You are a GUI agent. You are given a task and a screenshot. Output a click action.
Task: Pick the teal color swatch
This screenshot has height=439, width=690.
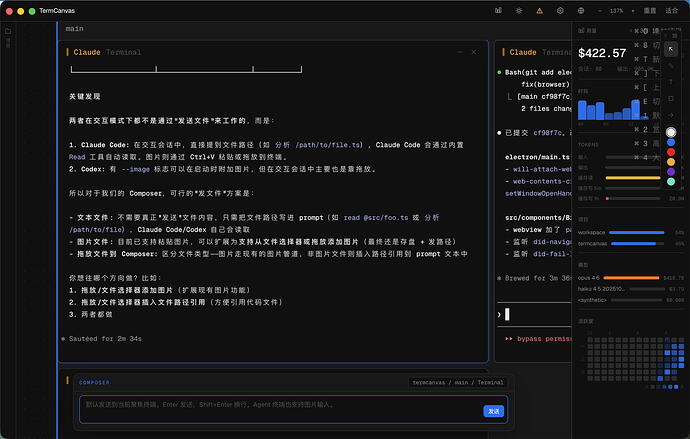[671, 182]
